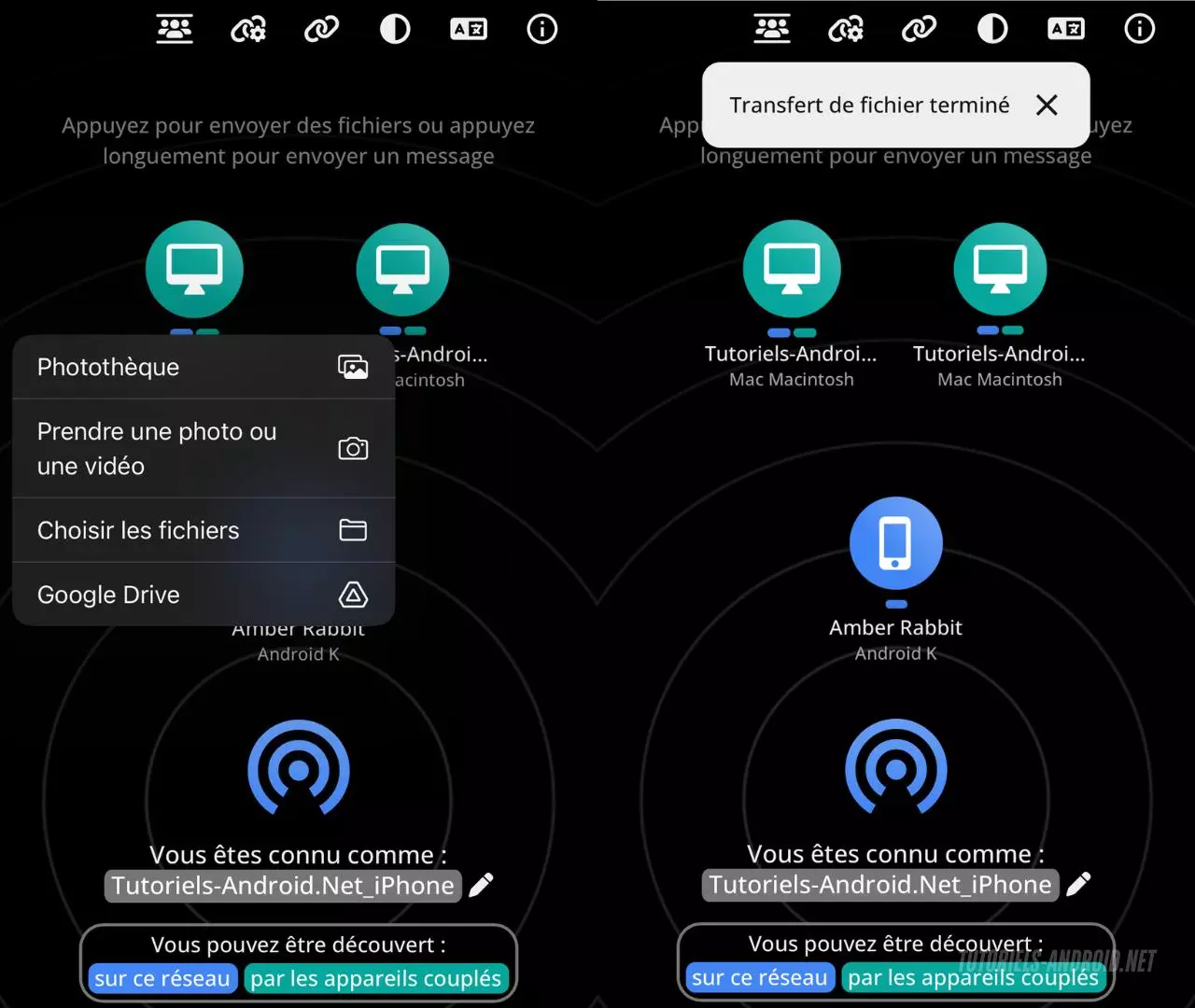Click "Vous pouvez être découvert :" text, left screen
1195x1008 pixels.
tap(299, 945)
